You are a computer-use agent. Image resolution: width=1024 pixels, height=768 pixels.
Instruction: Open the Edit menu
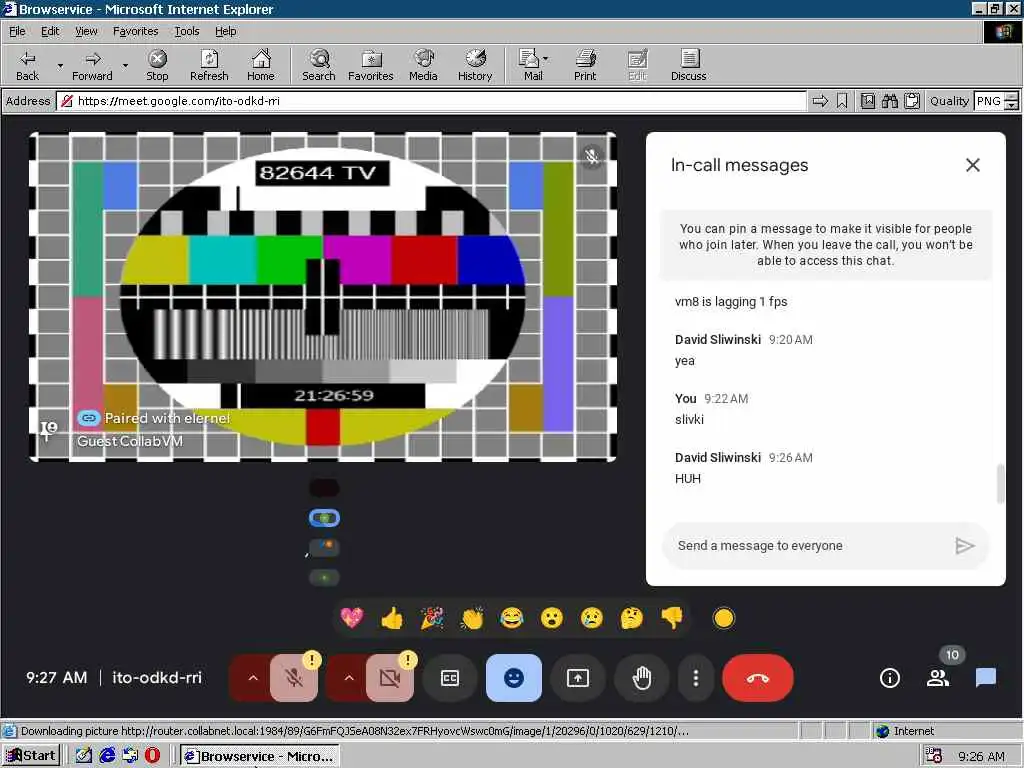(x=50, y=31)
